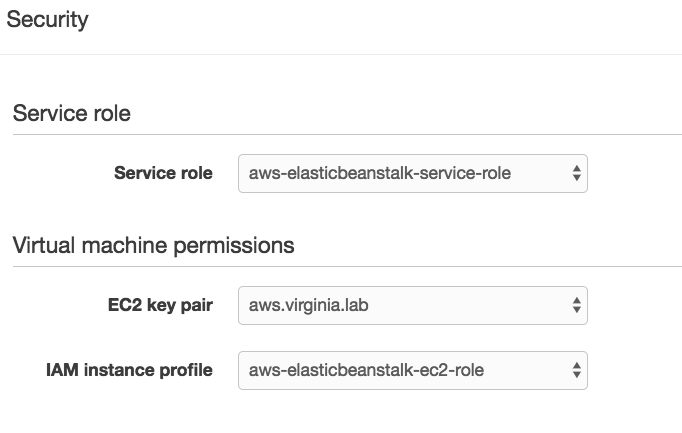Open the aws-elasticbeanstalk-service-role dropdown

tap(413, 173)
